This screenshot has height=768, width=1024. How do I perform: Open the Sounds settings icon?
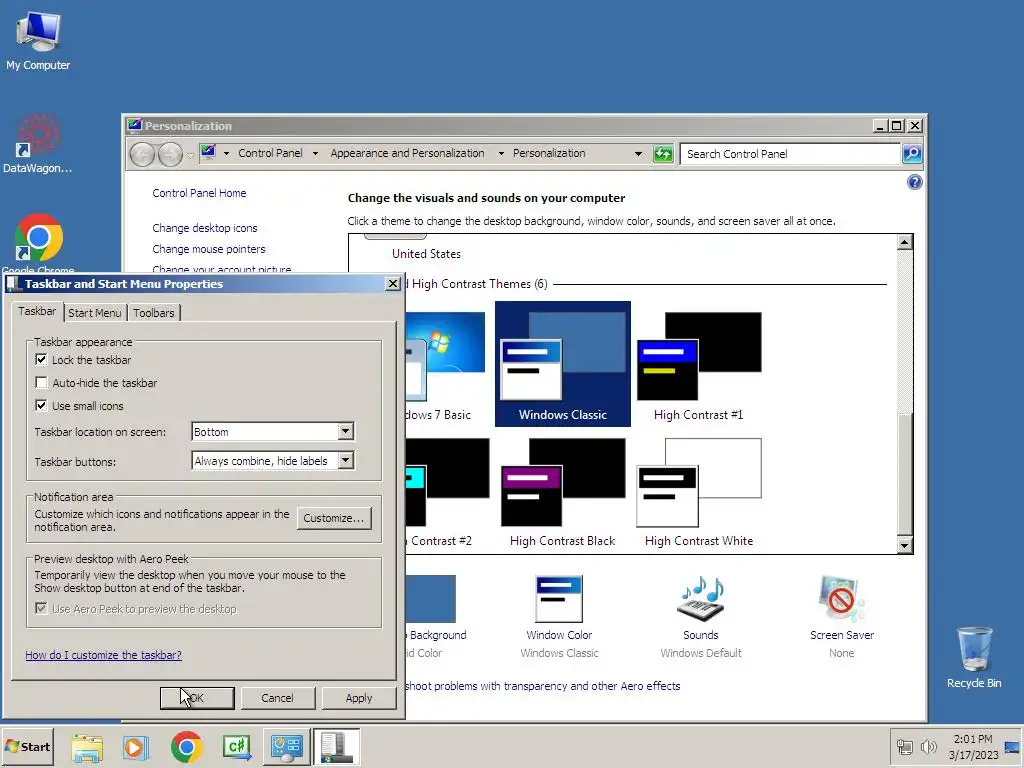pos(701,616)
